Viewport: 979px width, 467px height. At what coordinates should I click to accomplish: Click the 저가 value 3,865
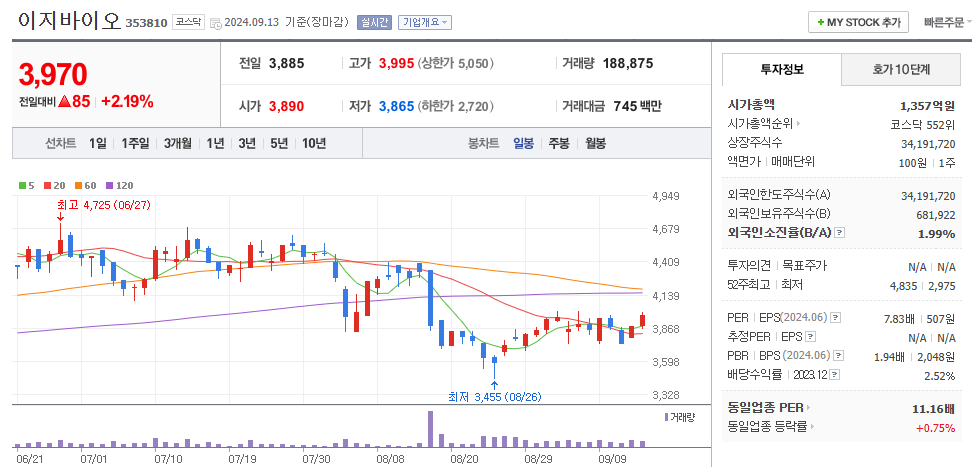[396, 106]
